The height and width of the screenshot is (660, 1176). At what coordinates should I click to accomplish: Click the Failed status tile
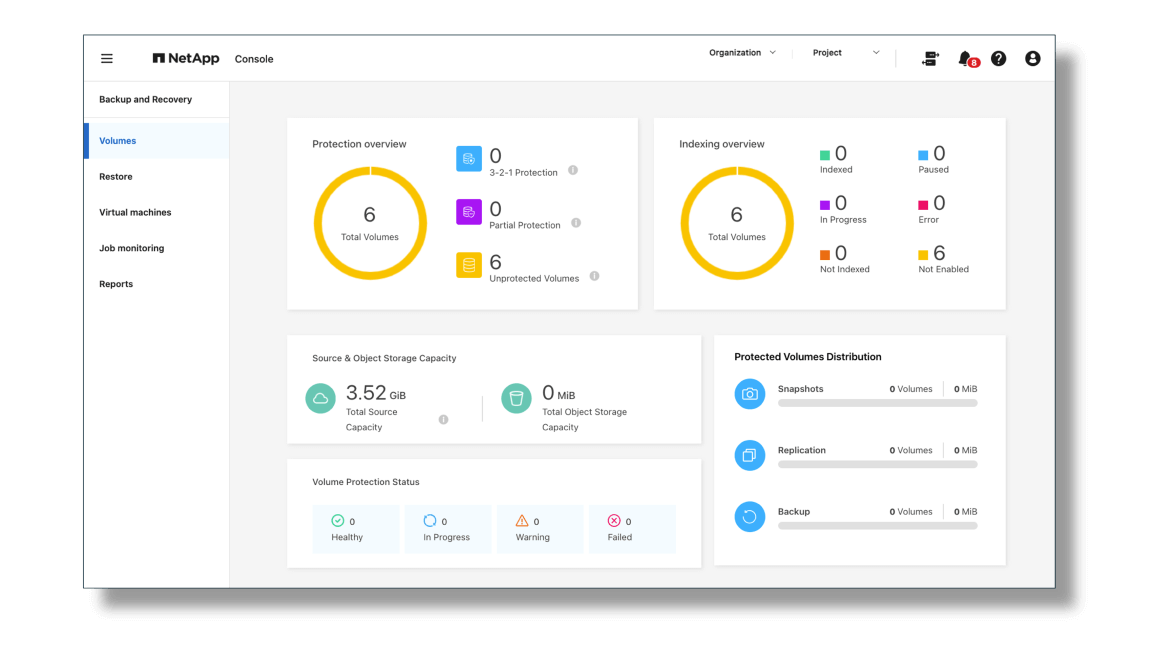(632, 529)
